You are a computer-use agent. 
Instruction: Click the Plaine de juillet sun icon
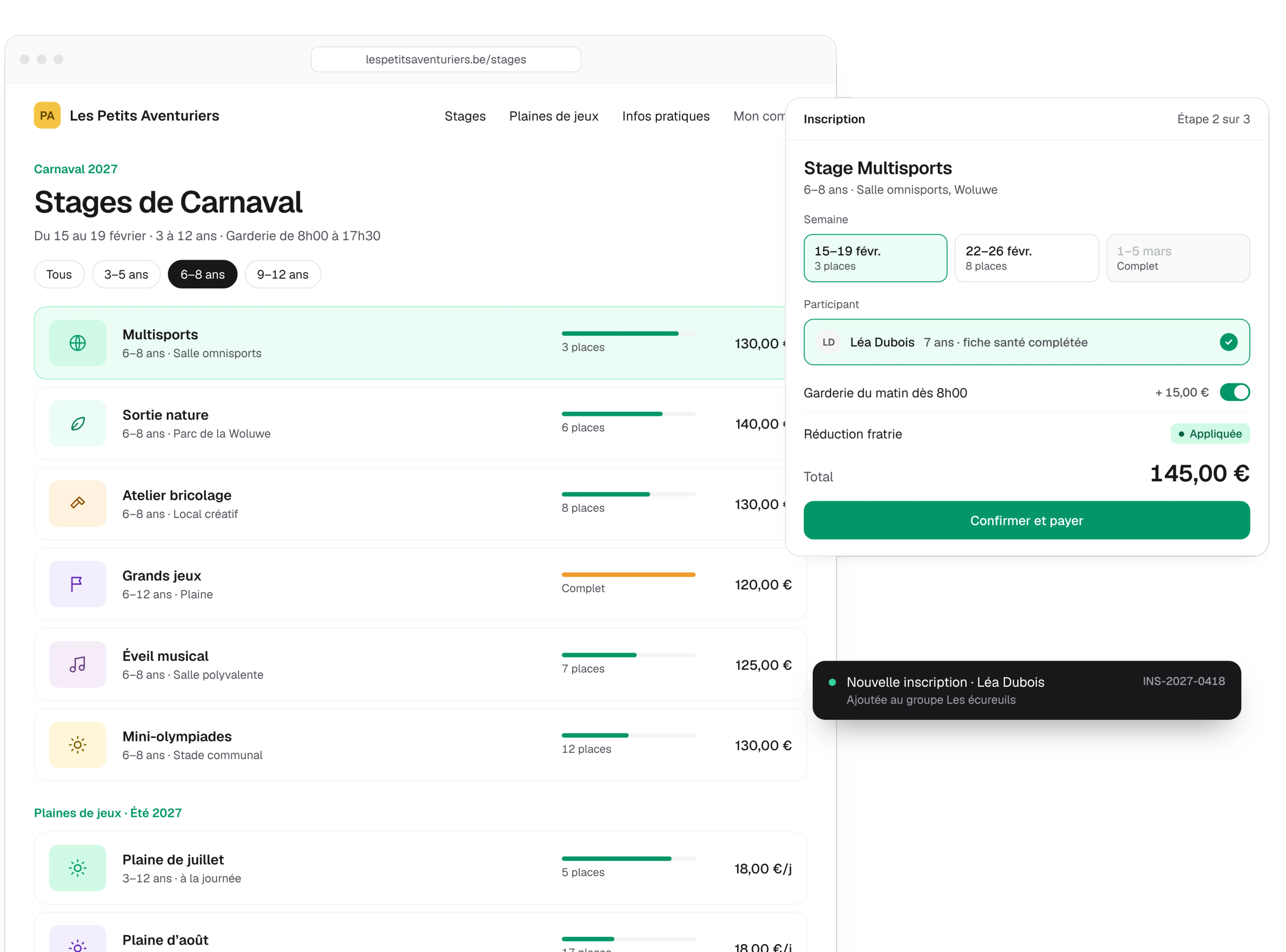[x=77, y=869]
